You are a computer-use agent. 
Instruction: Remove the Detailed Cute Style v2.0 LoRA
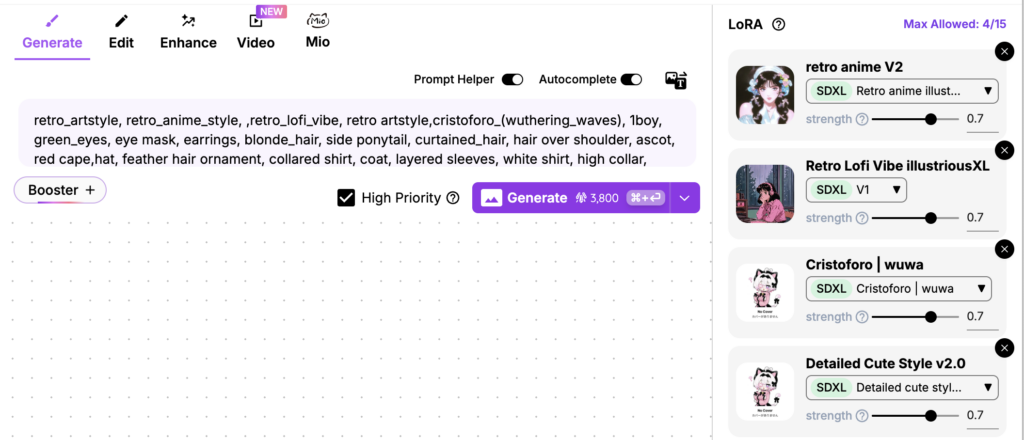point(1004,348)
